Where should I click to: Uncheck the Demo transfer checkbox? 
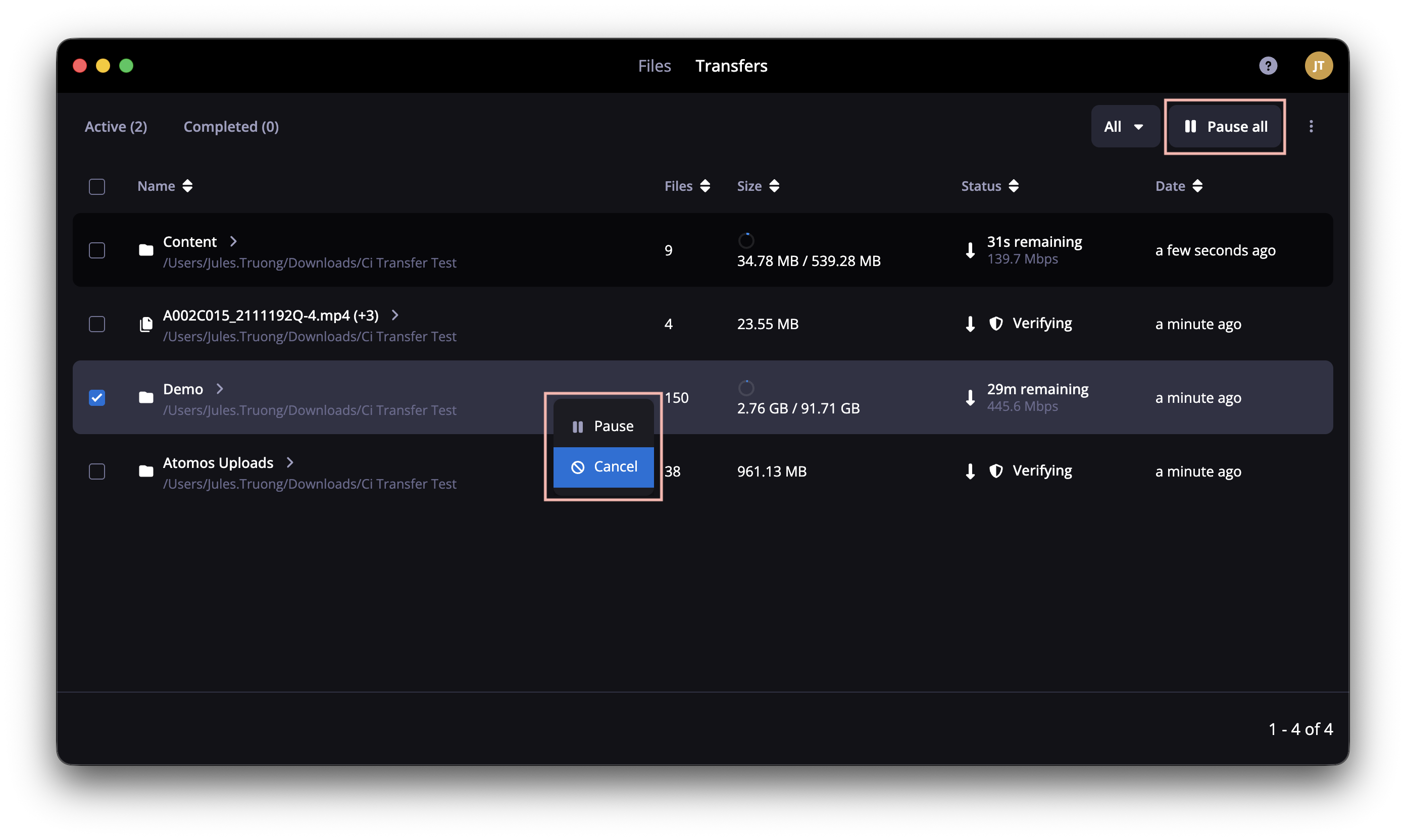[97, 397]
